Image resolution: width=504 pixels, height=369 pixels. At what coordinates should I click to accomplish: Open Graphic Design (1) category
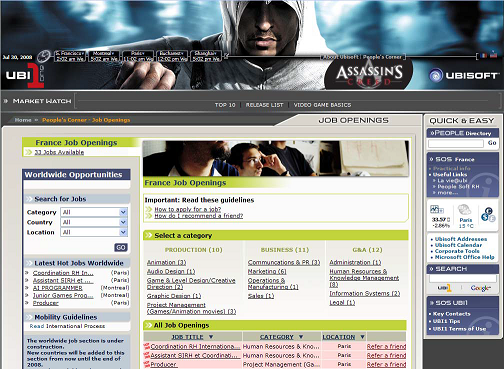(174, 296)
